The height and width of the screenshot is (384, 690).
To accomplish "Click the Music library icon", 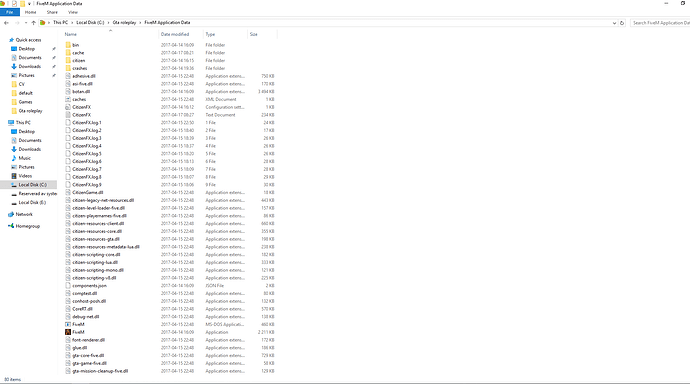I will (14, 158).
